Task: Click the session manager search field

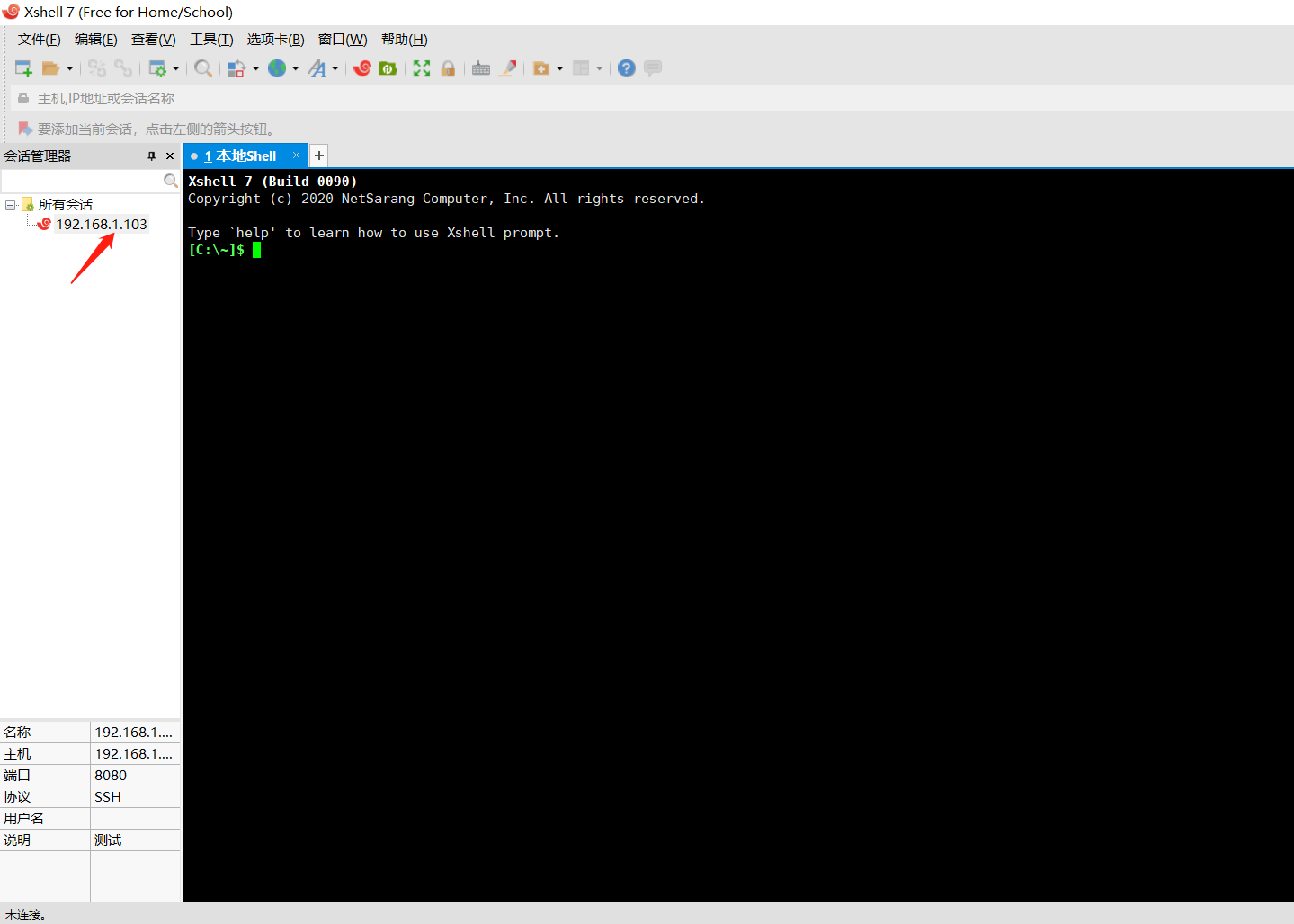Action: click(82, 181)
